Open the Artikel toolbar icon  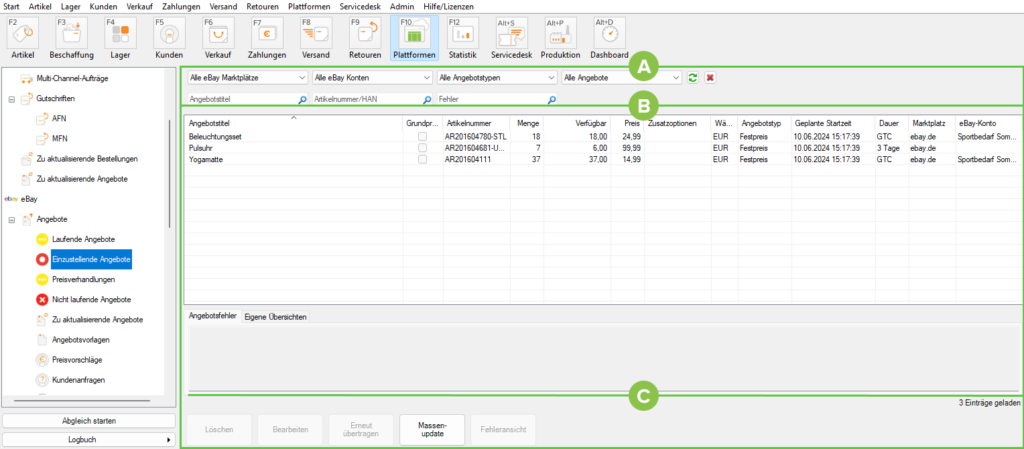[22, 37]
